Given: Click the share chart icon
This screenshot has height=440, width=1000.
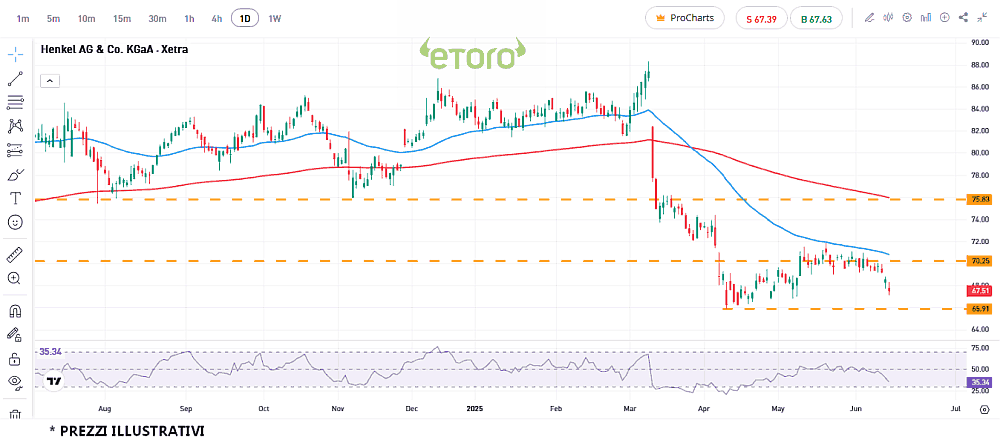Looking at the screenshot, I should click(x=963, y=17).
